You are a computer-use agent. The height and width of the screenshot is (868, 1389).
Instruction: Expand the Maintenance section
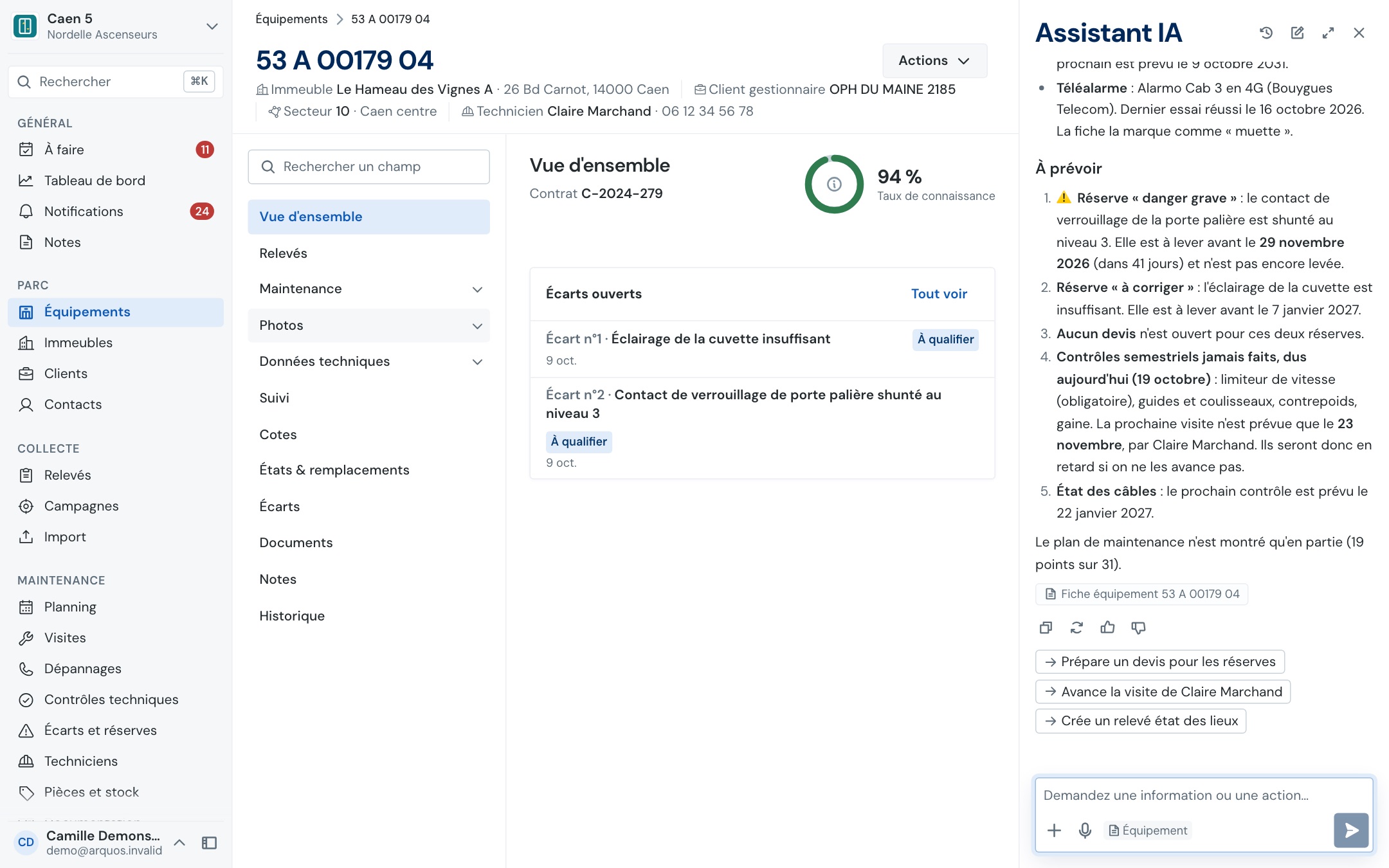coord(368,289)
